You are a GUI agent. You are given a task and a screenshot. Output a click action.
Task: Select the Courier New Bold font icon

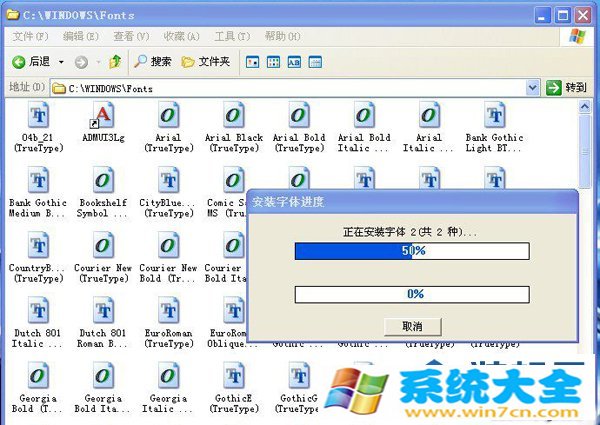(x=168, y=245)
